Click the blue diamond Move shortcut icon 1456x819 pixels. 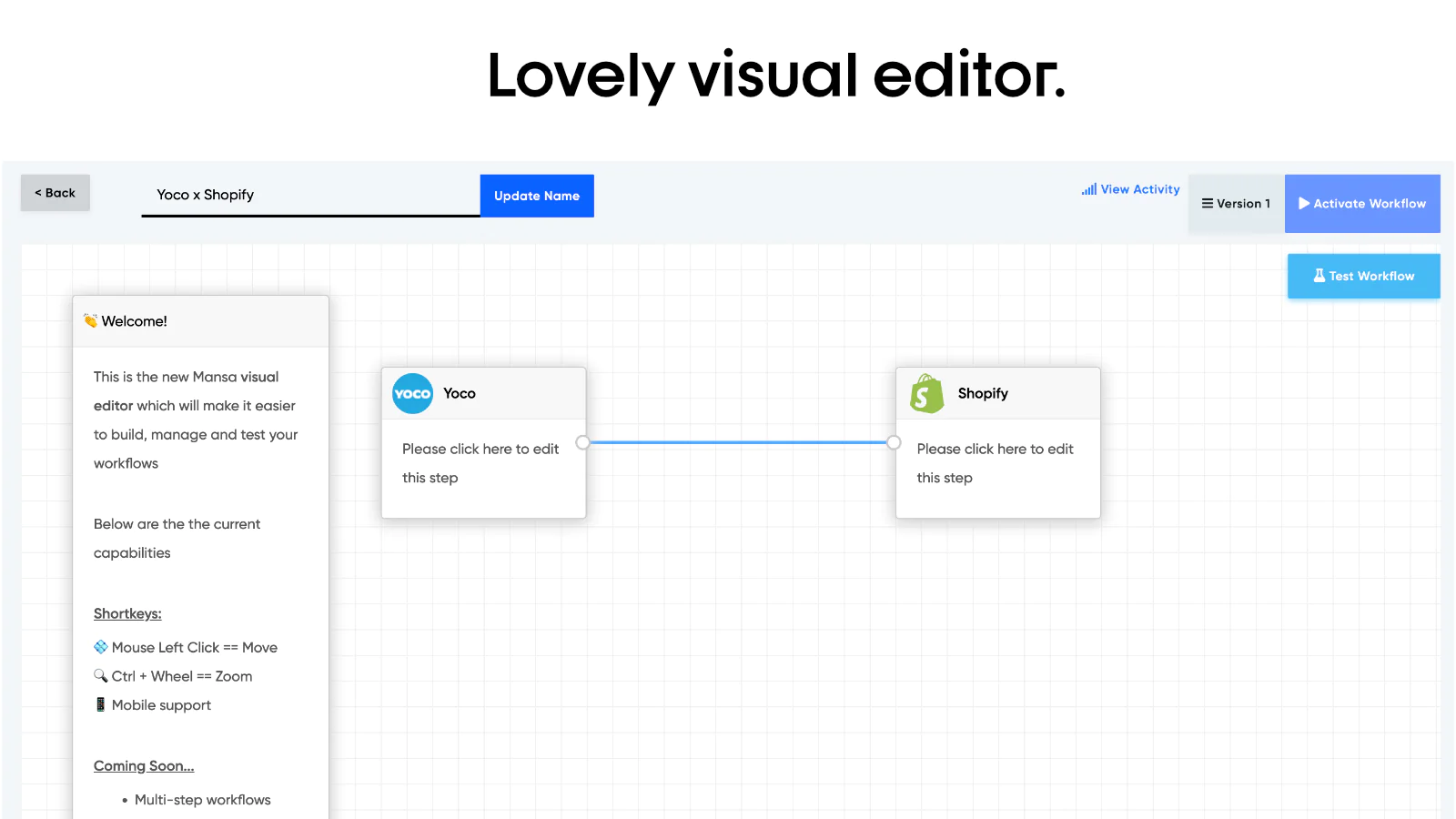[100, 647]
